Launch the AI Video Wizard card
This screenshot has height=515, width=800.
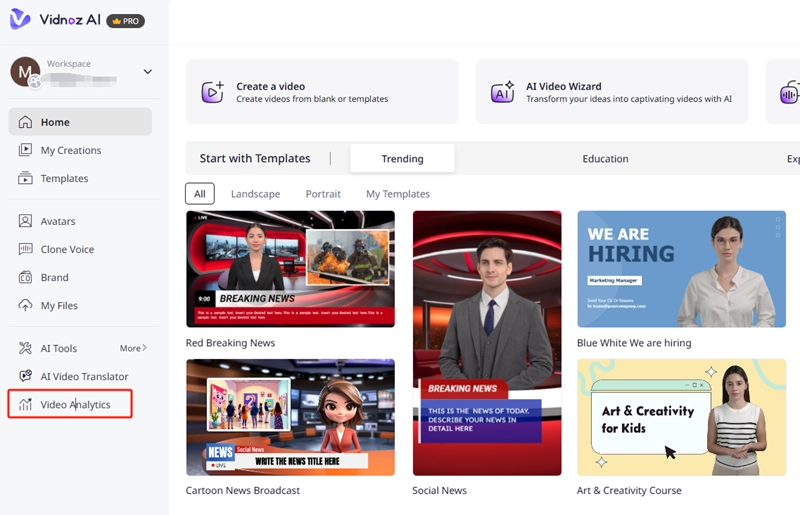click(611, 92)
